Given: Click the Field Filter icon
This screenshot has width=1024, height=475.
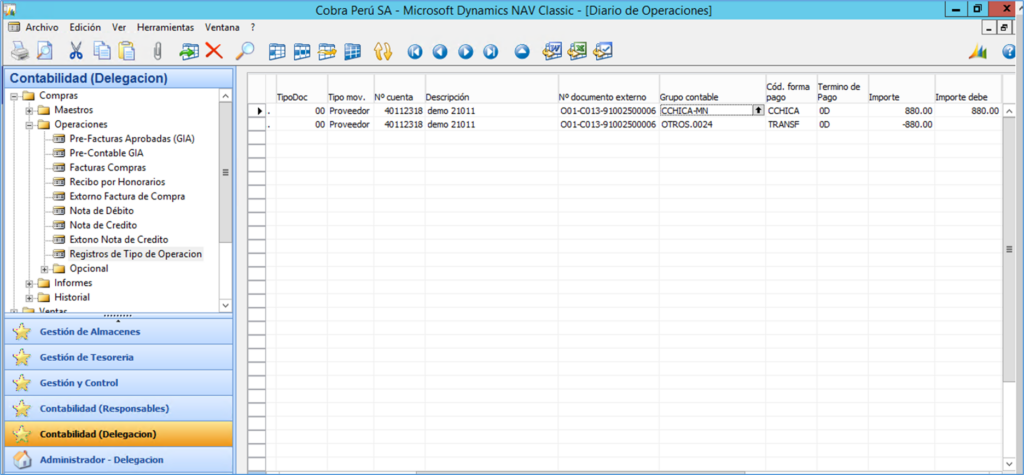Looking at the screenshot, I should point(278,52).
